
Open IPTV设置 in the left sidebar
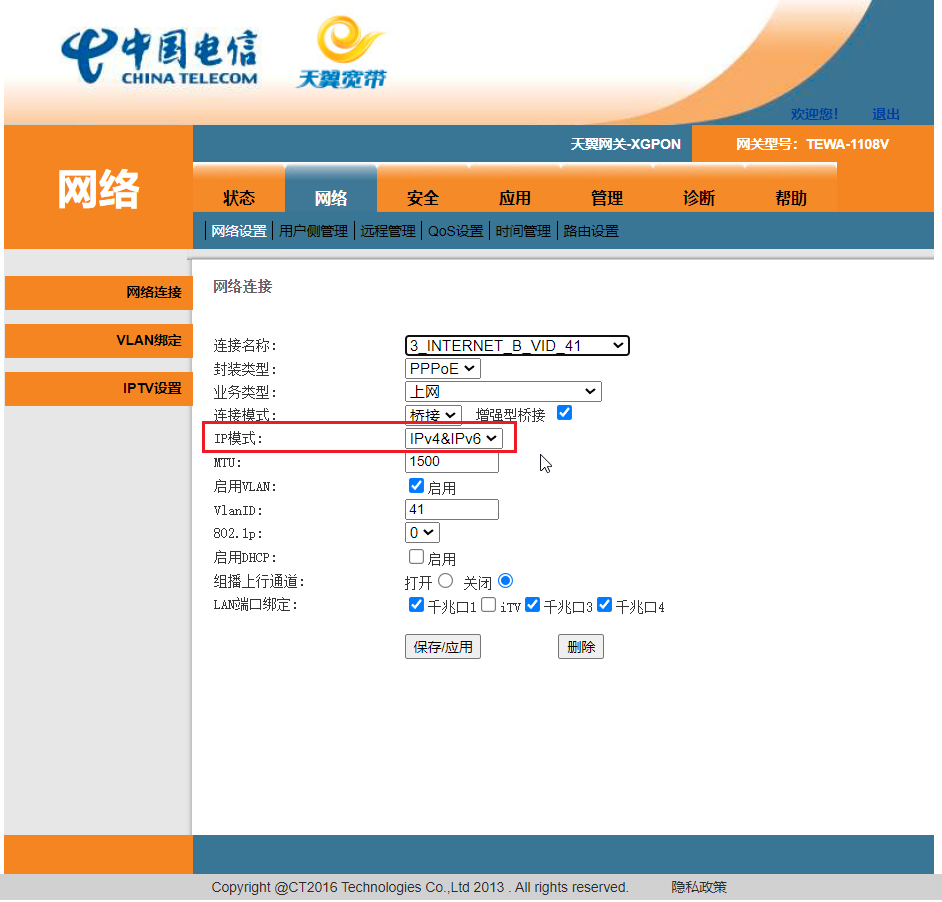[99, 389]
